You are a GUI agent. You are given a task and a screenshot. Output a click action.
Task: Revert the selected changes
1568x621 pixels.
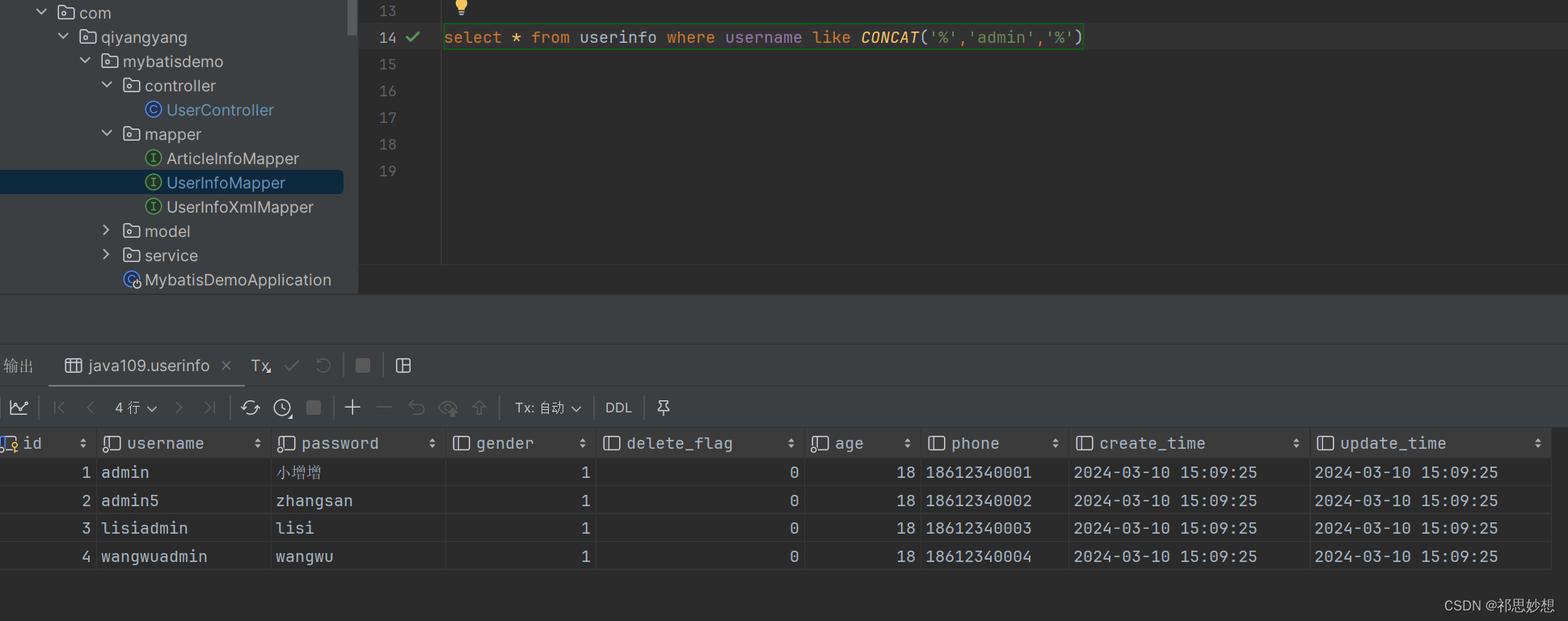click(416, 408)
